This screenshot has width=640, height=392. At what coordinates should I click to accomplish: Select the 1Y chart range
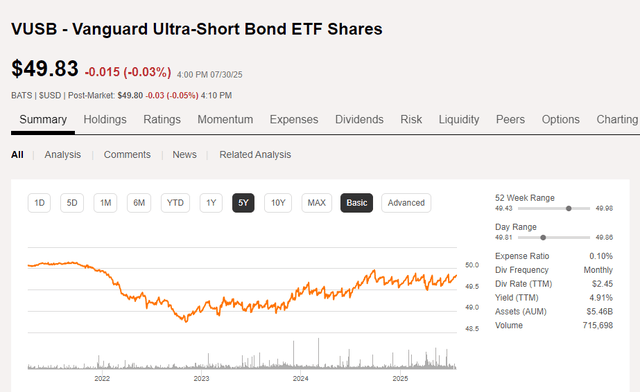click(x=211, y=203)
